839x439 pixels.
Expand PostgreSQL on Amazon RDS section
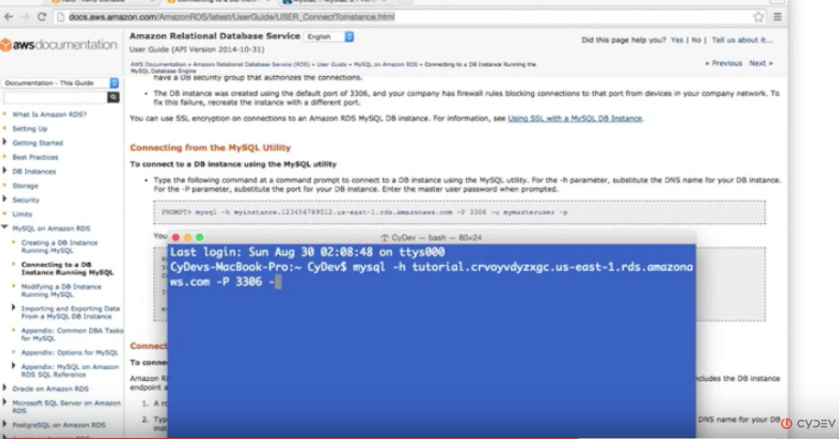(x=5, y=424)
